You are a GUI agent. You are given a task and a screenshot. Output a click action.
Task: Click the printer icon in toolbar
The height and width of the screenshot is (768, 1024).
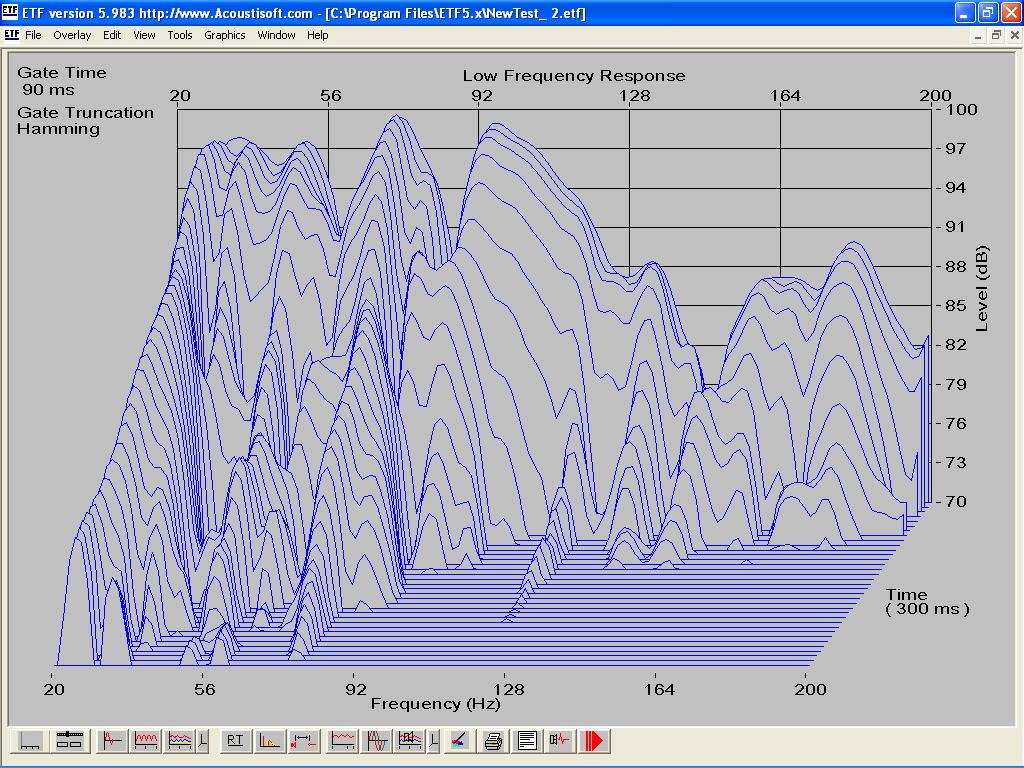[493, 741]
